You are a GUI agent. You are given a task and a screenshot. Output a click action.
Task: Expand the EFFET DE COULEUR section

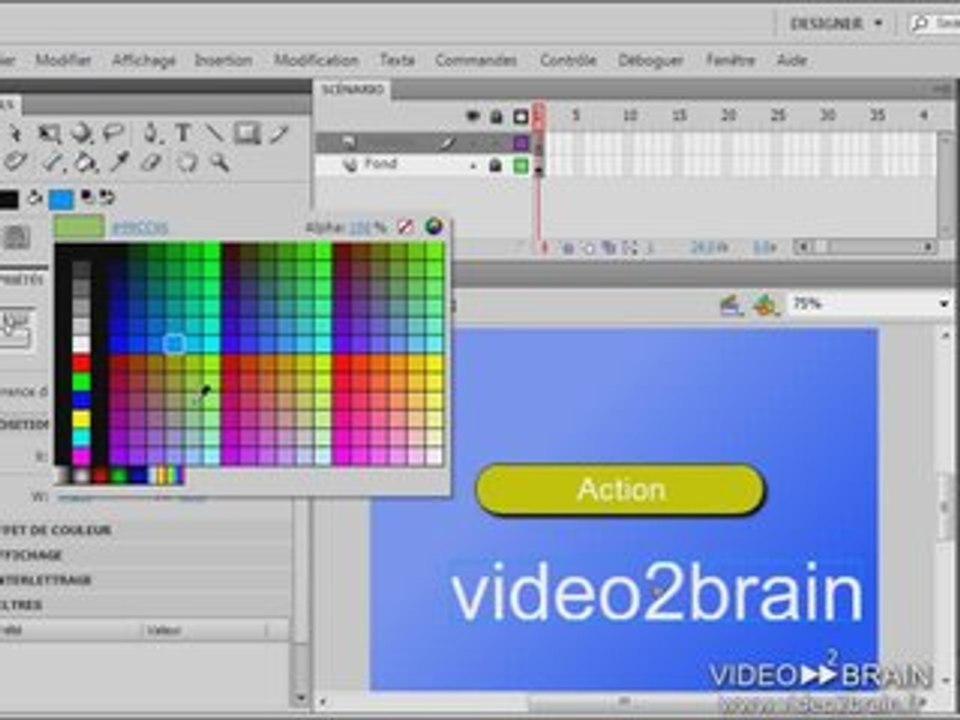(56, 530)
